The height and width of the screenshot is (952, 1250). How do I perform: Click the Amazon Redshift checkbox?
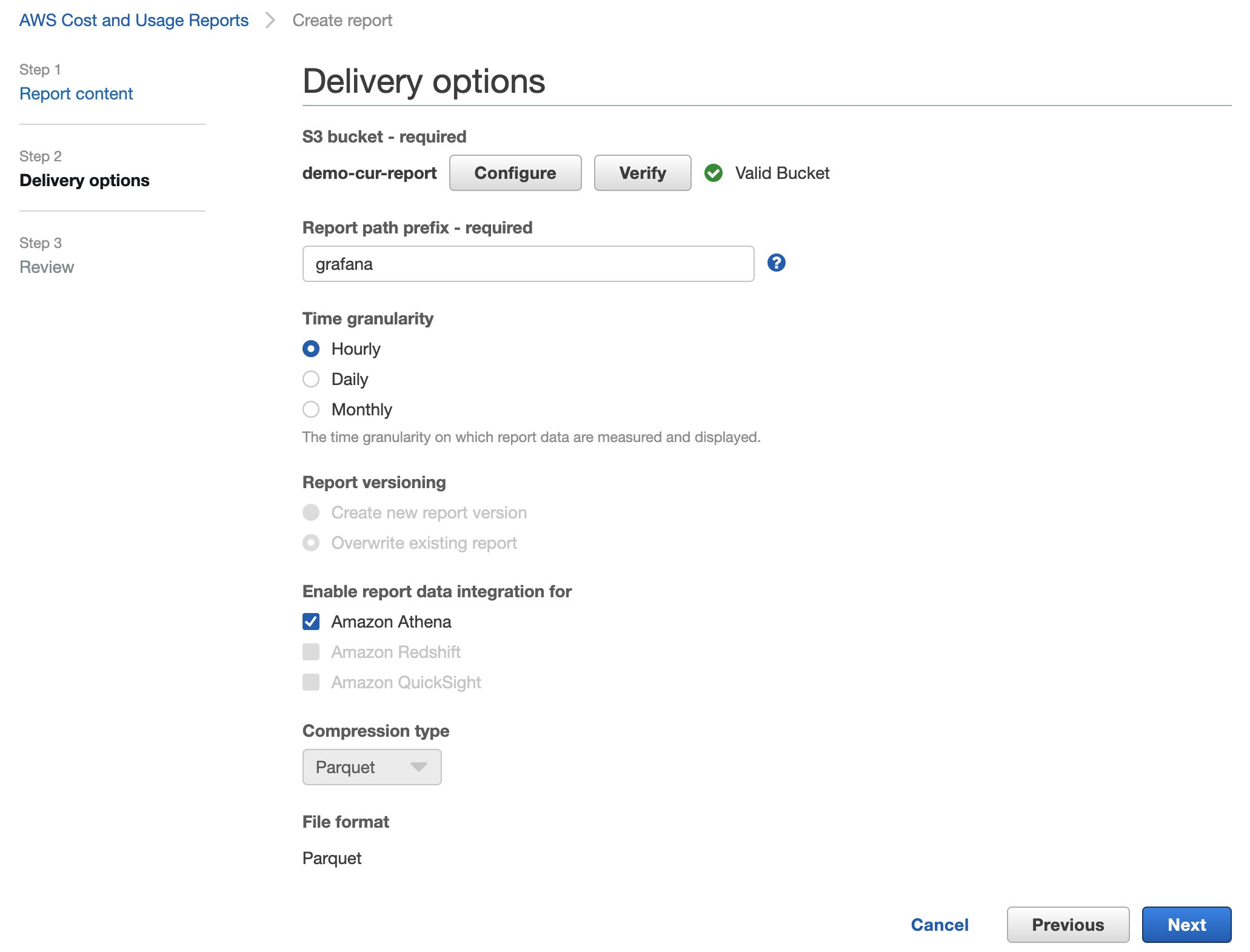(311, 652)
